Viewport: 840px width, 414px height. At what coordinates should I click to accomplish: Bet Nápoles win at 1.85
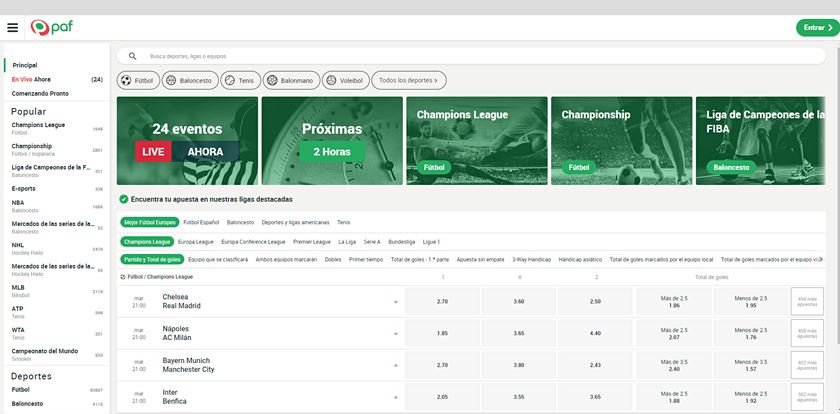point(442,333)
